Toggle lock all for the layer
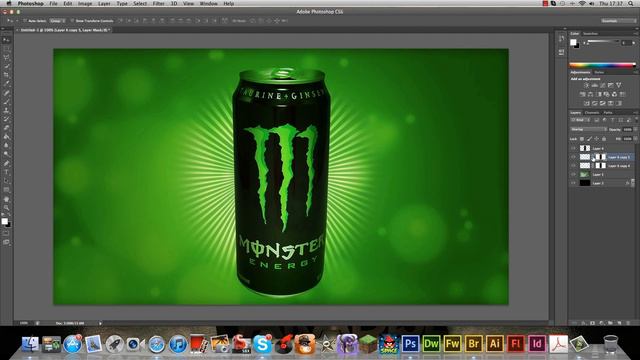The height and width of the screenshot is (360, 640). pyautogui.click(x=604, y=139)
